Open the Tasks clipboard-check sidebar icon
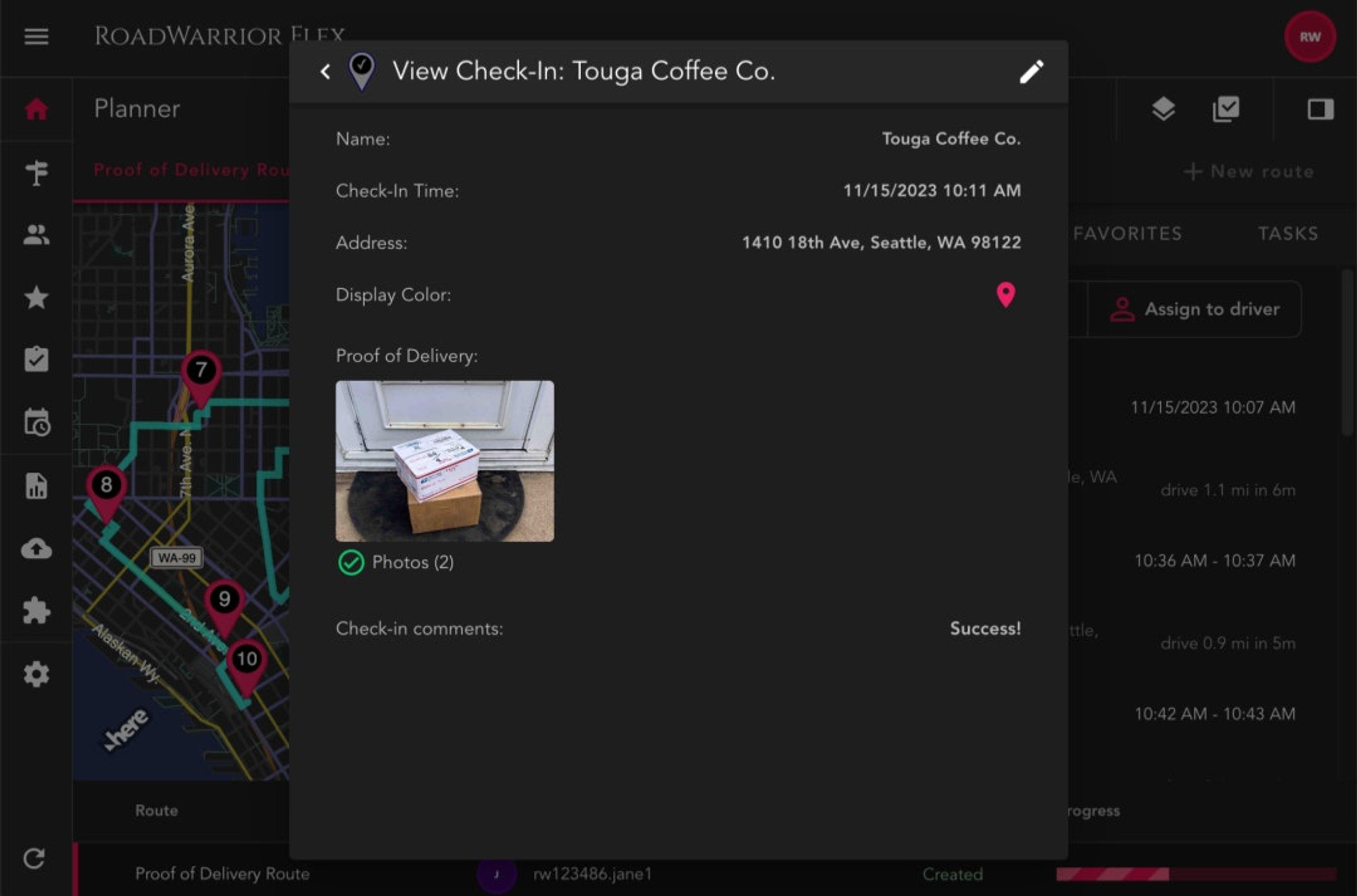Screen dimensions: 1357x896 click(x=36, y=360)
